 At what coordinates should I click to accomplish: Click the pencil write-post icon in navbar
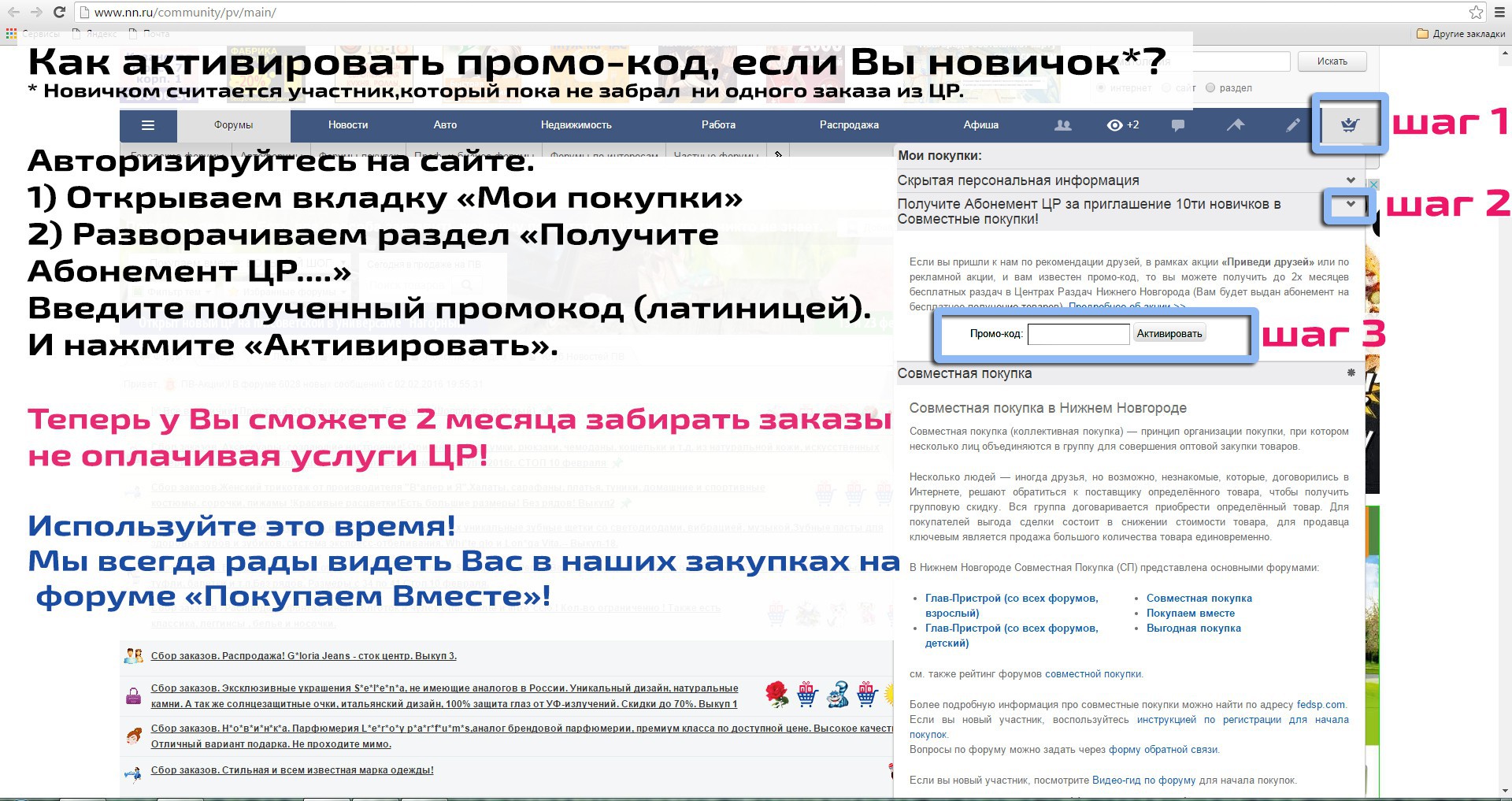[1293, 125]
